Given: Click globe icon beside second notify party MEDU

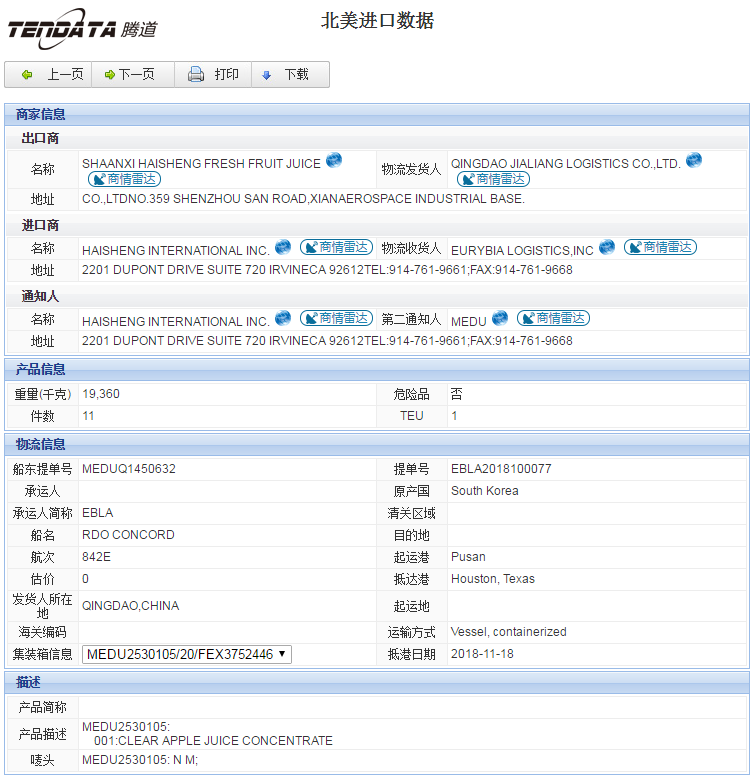Looking at the screenshot, I should pyautogui.click(x=499, y=318).
